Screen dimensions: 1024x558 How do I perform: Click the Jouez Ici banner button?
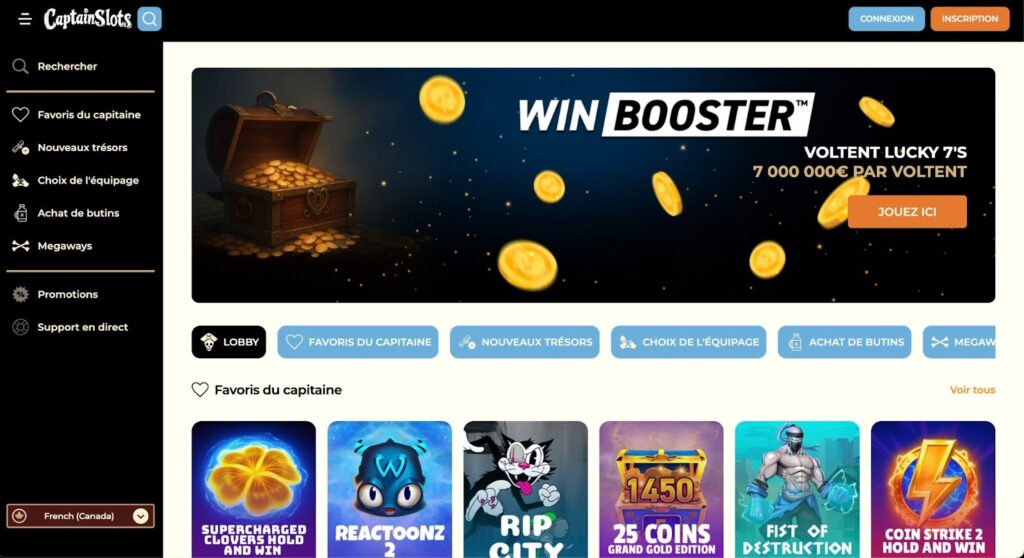coord(907,212)
